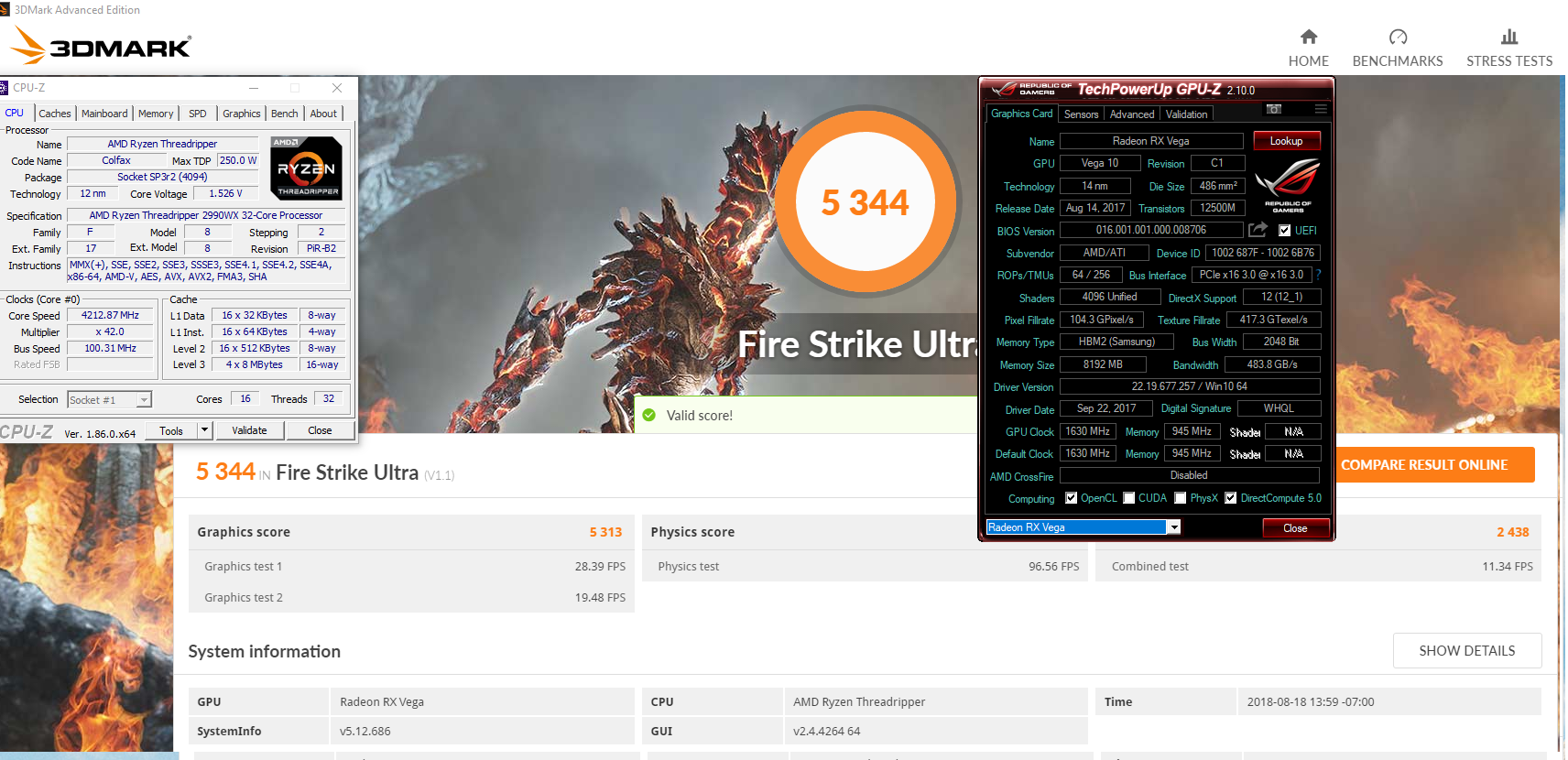The height and width of the screenshot is (760, 1568).
Task: Click the GPU-Z Name field Radeon RX Vega
Action: coord(1151,141)
